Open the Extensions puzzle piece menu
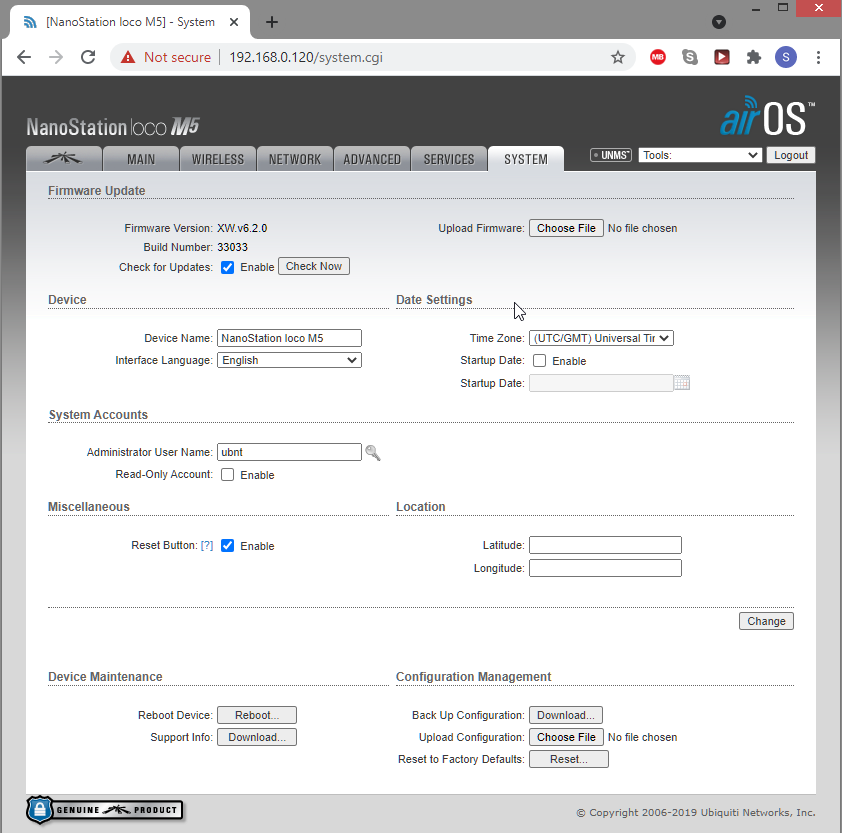This screenshot has height=833, width=842. (754, 57)
